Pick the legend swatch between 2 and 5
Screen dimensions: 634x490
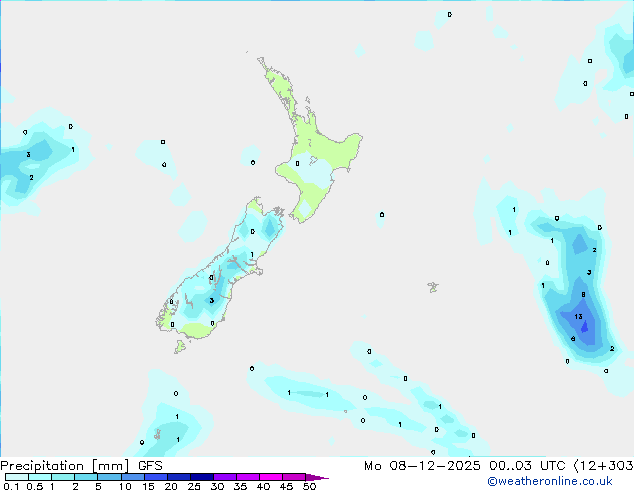86,477
